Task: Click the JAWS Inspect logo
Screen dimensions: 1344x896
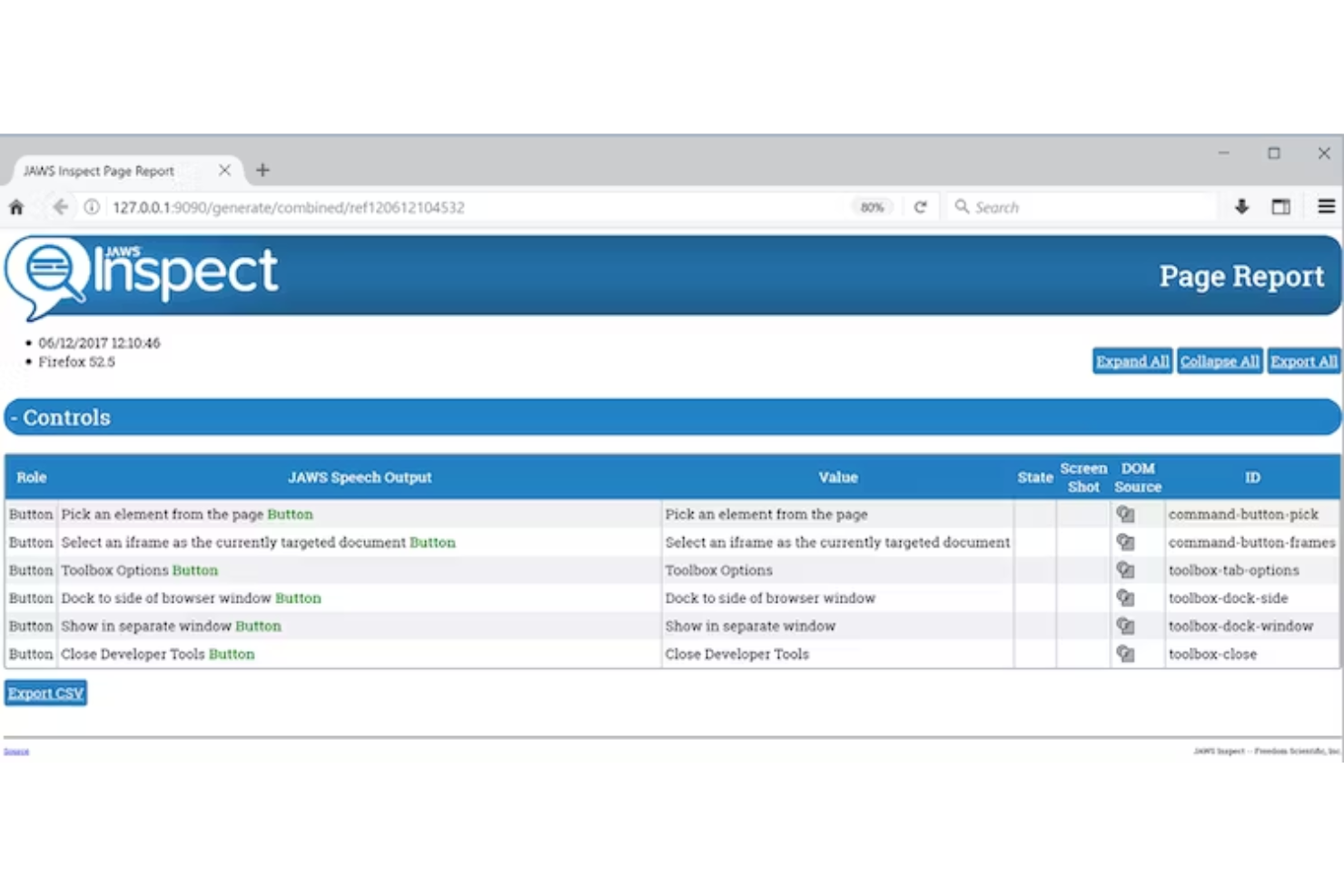Action: click(x=143, y=277)
